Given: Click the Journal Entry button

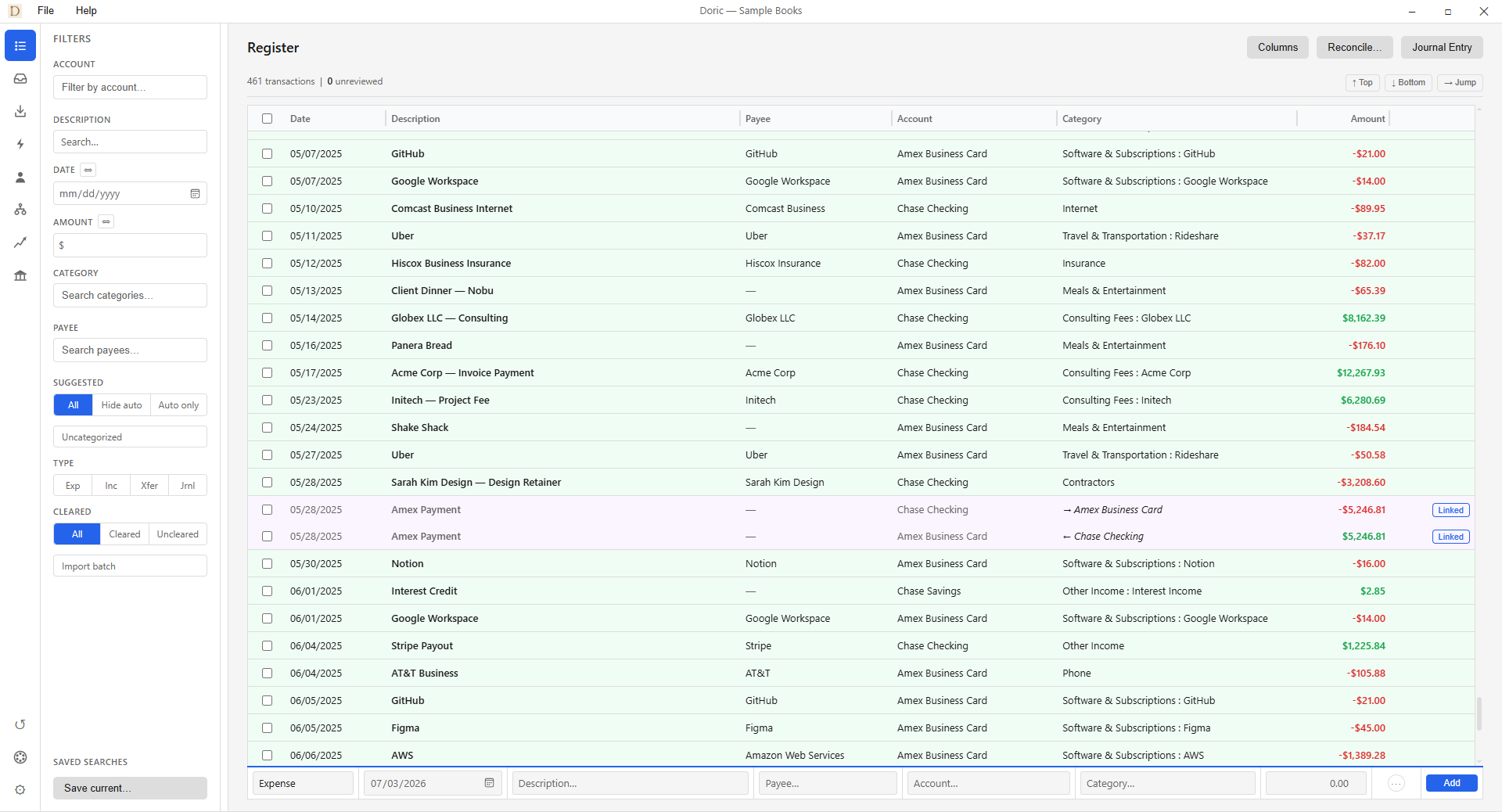Looking at the screenshot, I should pyautogui.click(x=1442, y=48).
